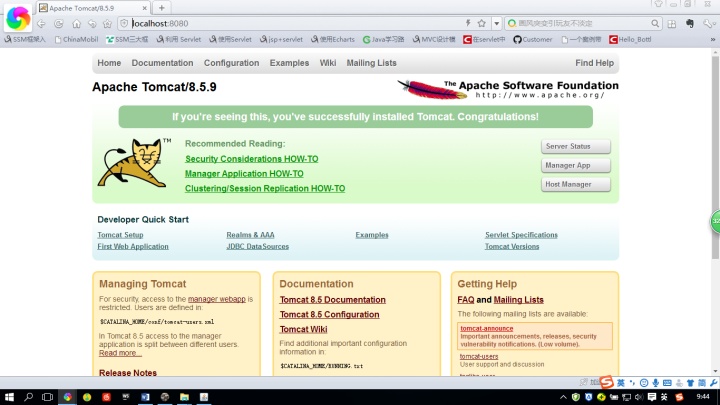The width and height of the screenshot is (720, 405).
Task: Click the Sogou microphone voice input icon
Action: [x=655, y=383]
